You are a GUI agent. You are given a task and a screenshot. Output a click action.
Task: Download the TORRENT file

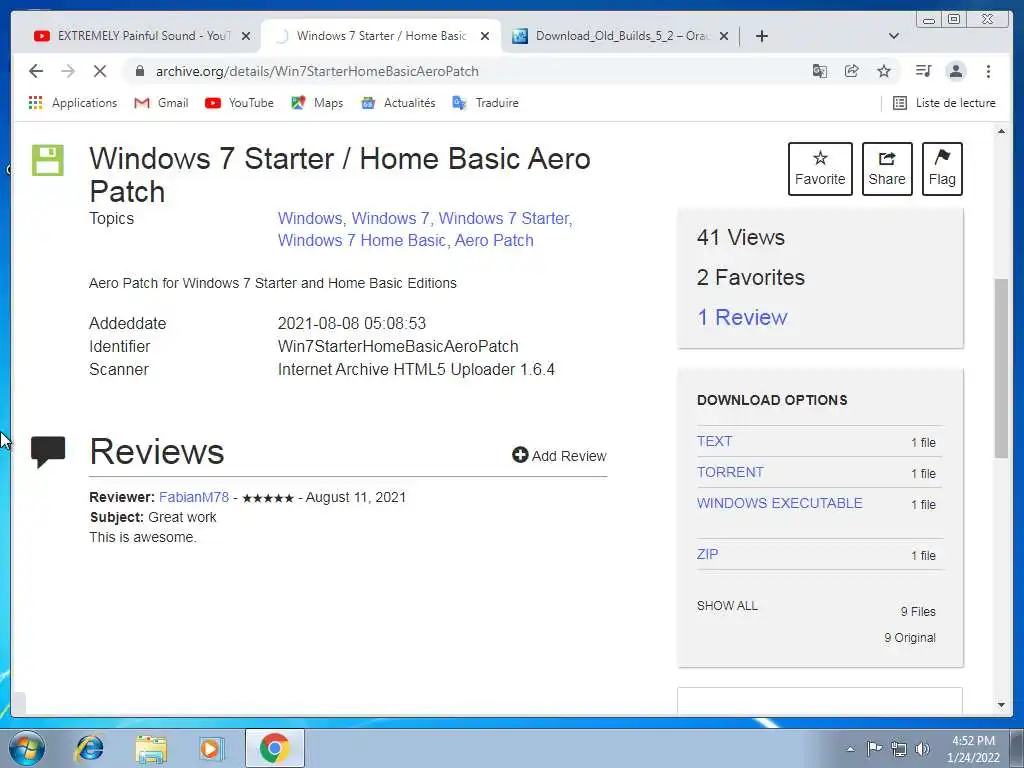730,472
